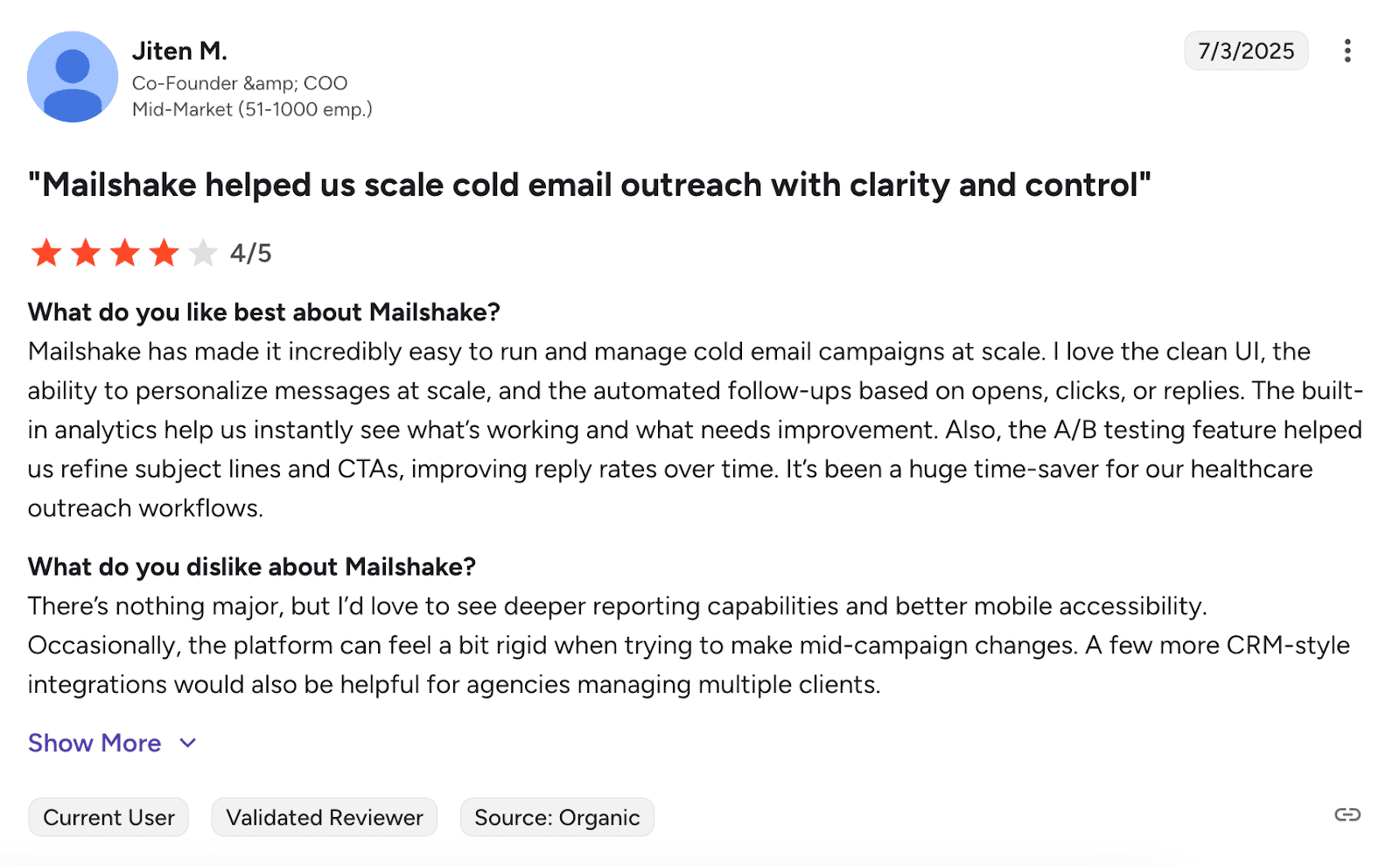Screen dimensions: 1400x866
Task: Click the chevron beside Show More
Action: coord(187,743)
